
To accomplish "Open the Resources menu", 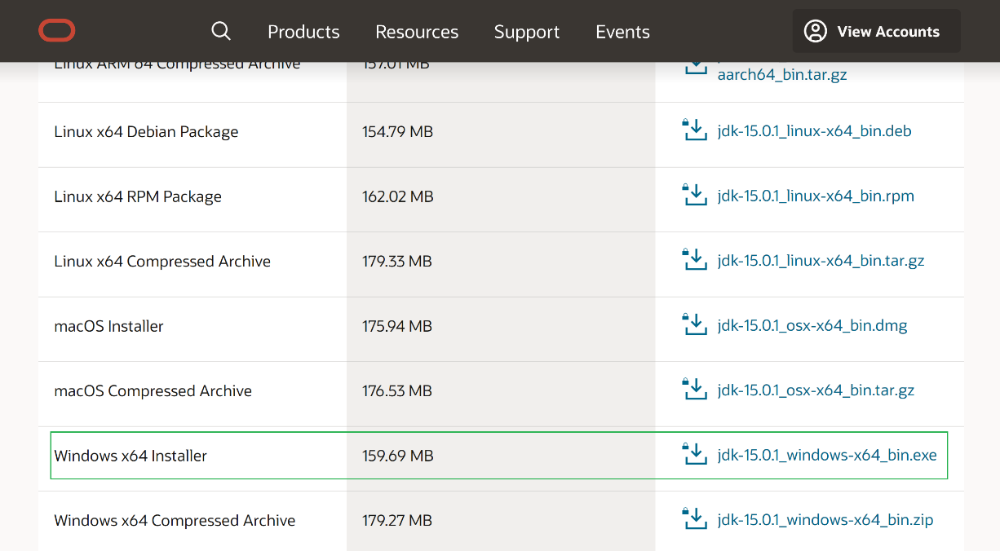I will [416, 32].
